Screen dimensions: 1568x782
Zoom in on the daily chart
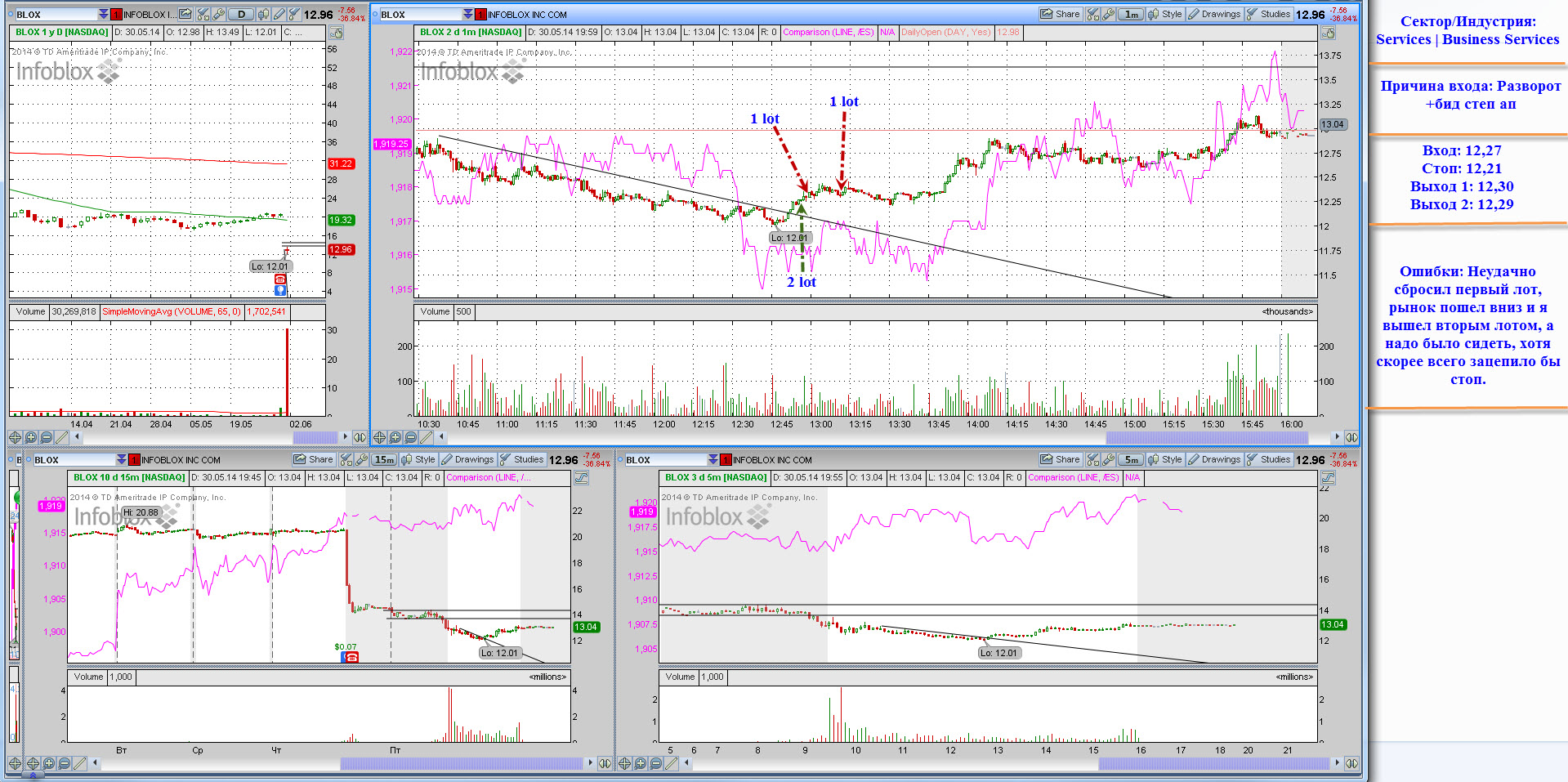click(31, 437)
